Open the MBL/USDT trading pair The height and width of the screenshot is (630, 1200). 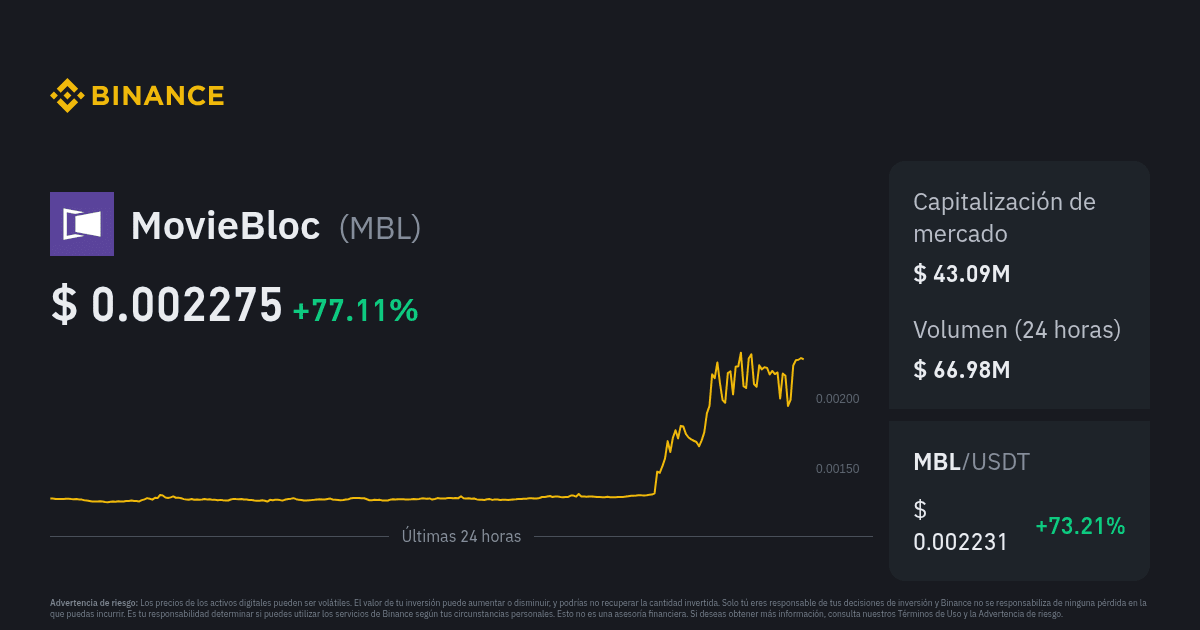click(971, 462)
